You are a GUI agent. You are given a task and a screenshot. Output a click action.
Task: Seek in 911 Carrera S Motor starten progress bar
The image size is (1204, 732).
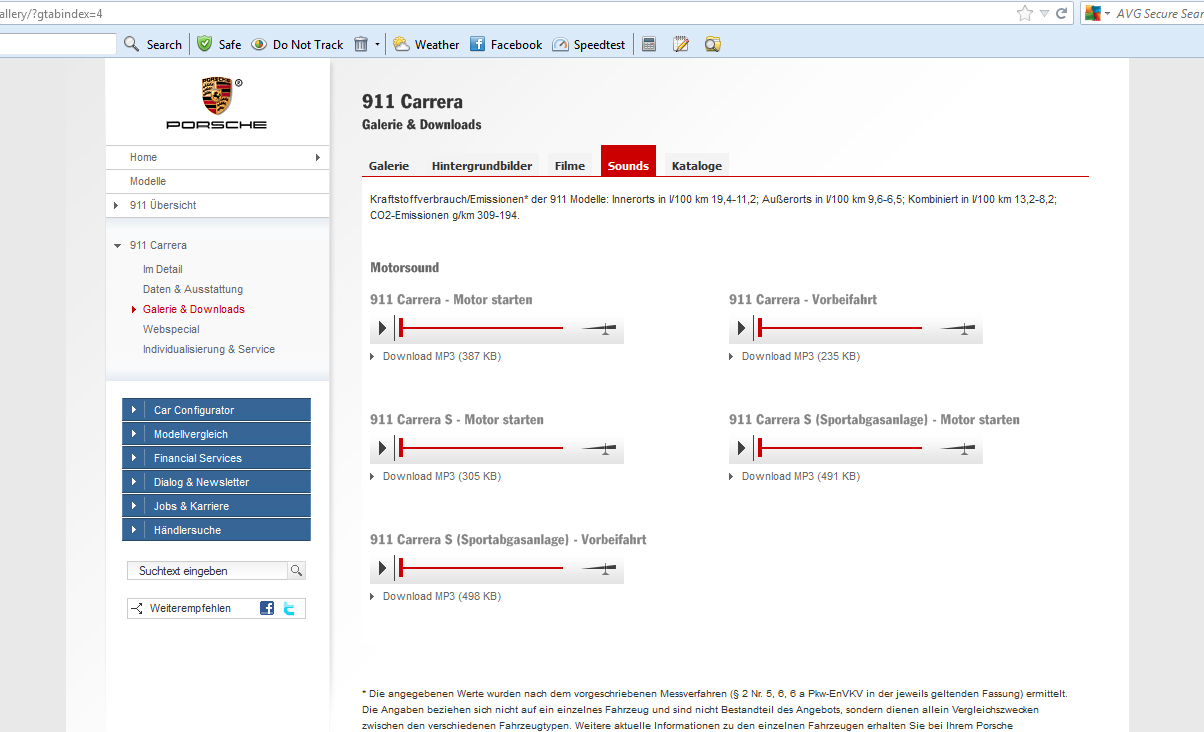tap(481, 448)
